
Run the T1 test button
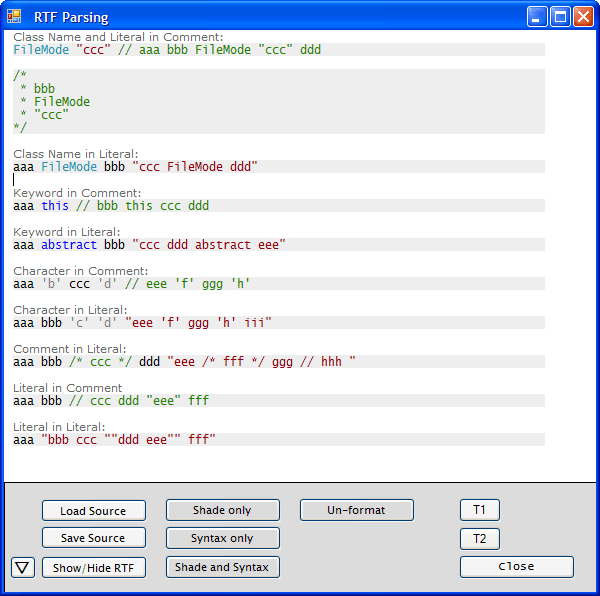[480, 510]
